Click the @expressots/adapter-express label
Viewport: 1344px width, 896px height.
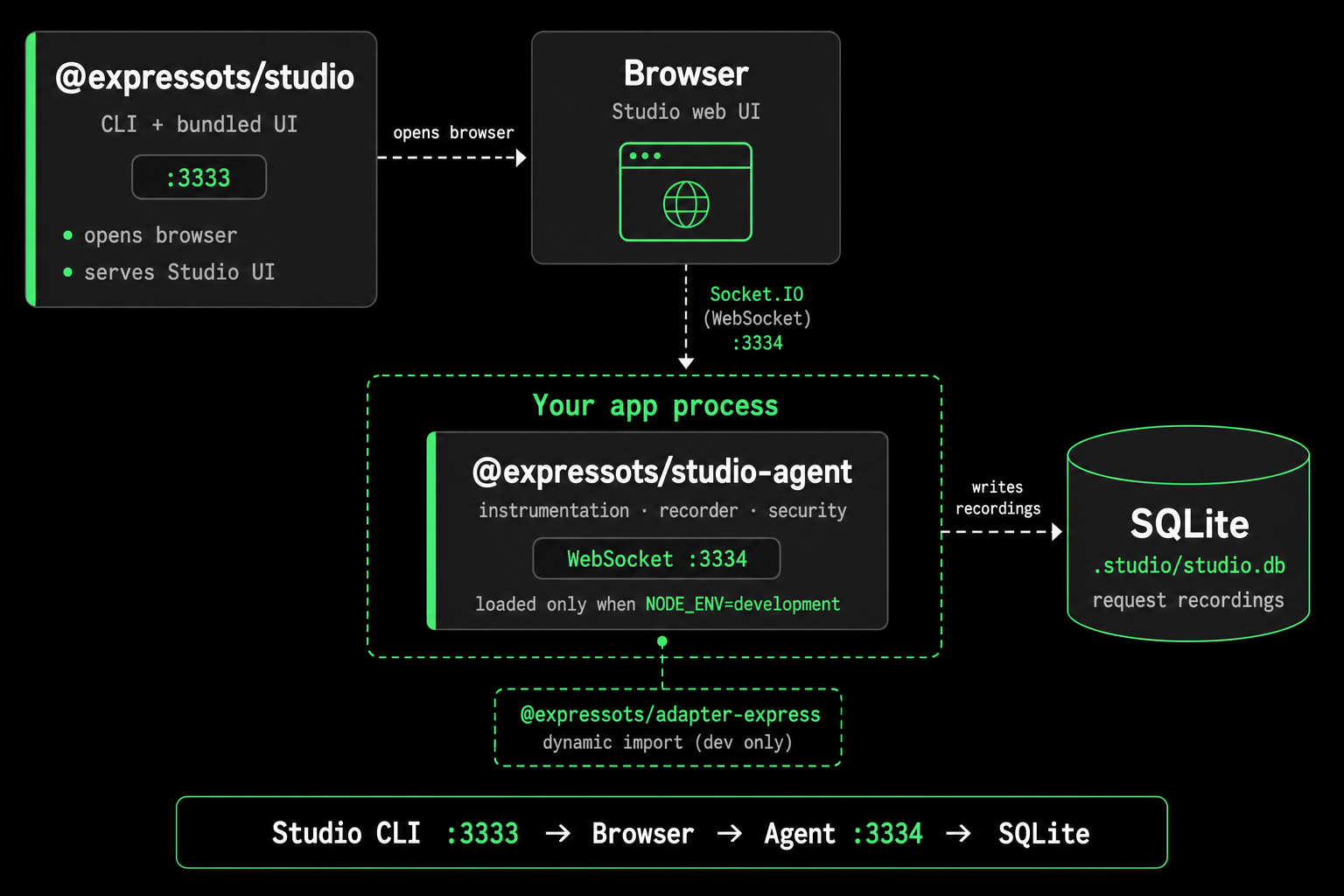670,714
